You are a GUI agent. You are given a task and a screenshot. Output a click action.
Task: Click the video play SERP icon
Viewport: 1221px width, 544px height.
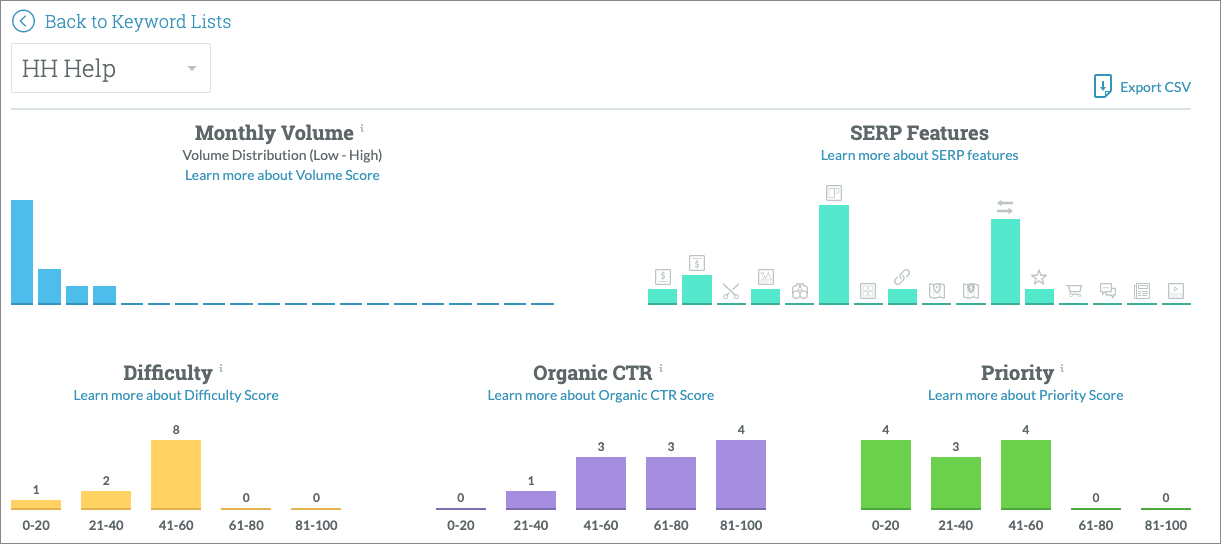(x=1175, y=291)
